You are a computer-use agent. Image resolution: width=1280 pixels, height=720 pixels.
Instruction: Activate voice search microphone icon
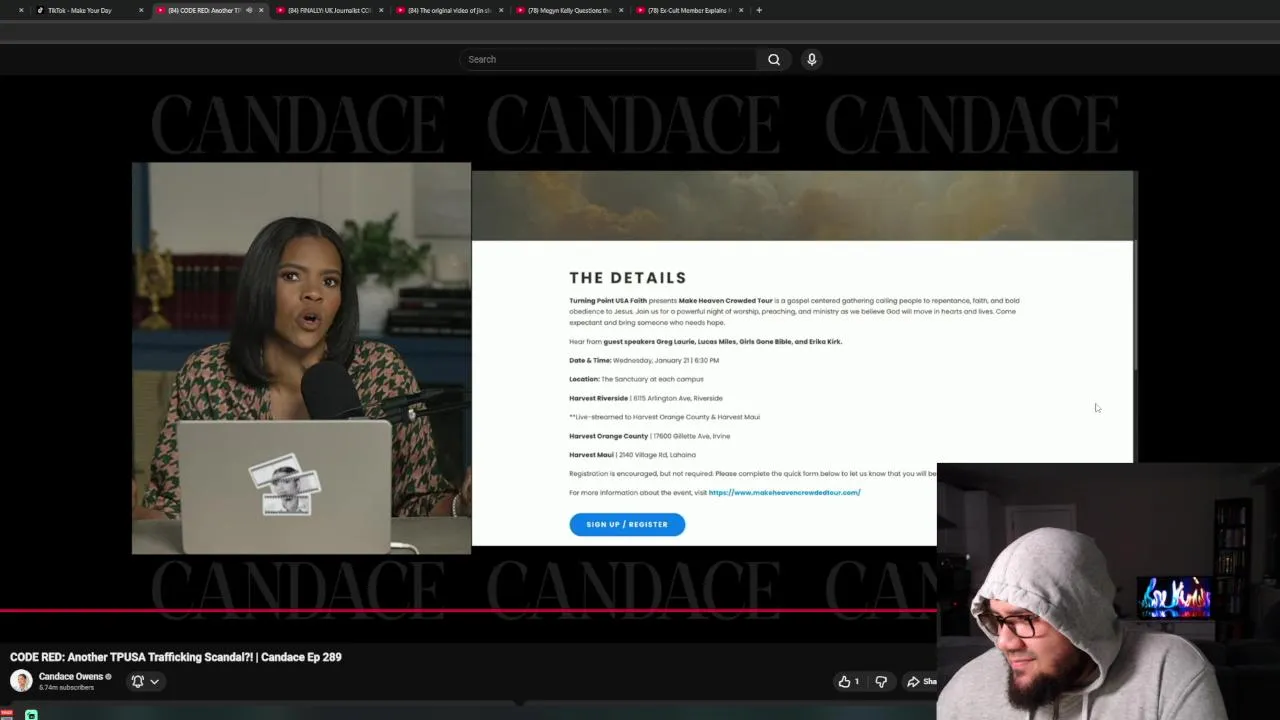[x=812, y=59]
